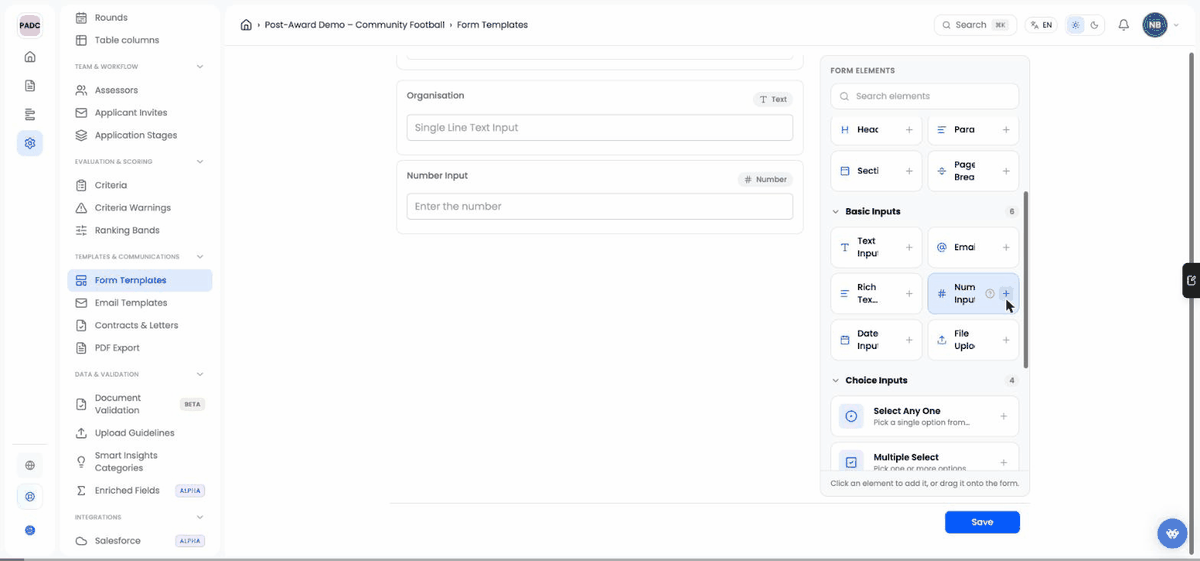Click the NB user avatar

(1155, 25)
